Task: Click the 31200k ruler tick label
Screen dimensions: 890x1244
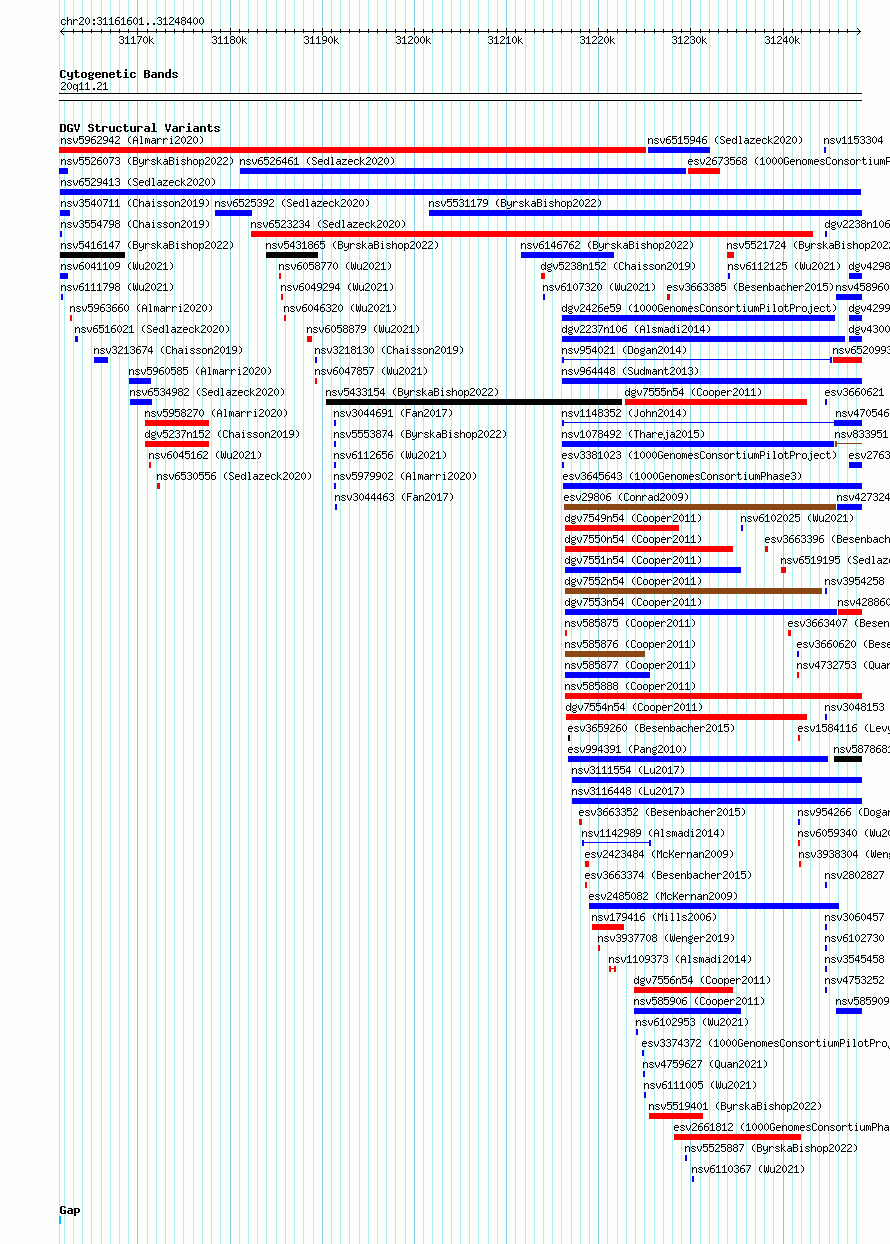Action: click(x=413, y=41)
